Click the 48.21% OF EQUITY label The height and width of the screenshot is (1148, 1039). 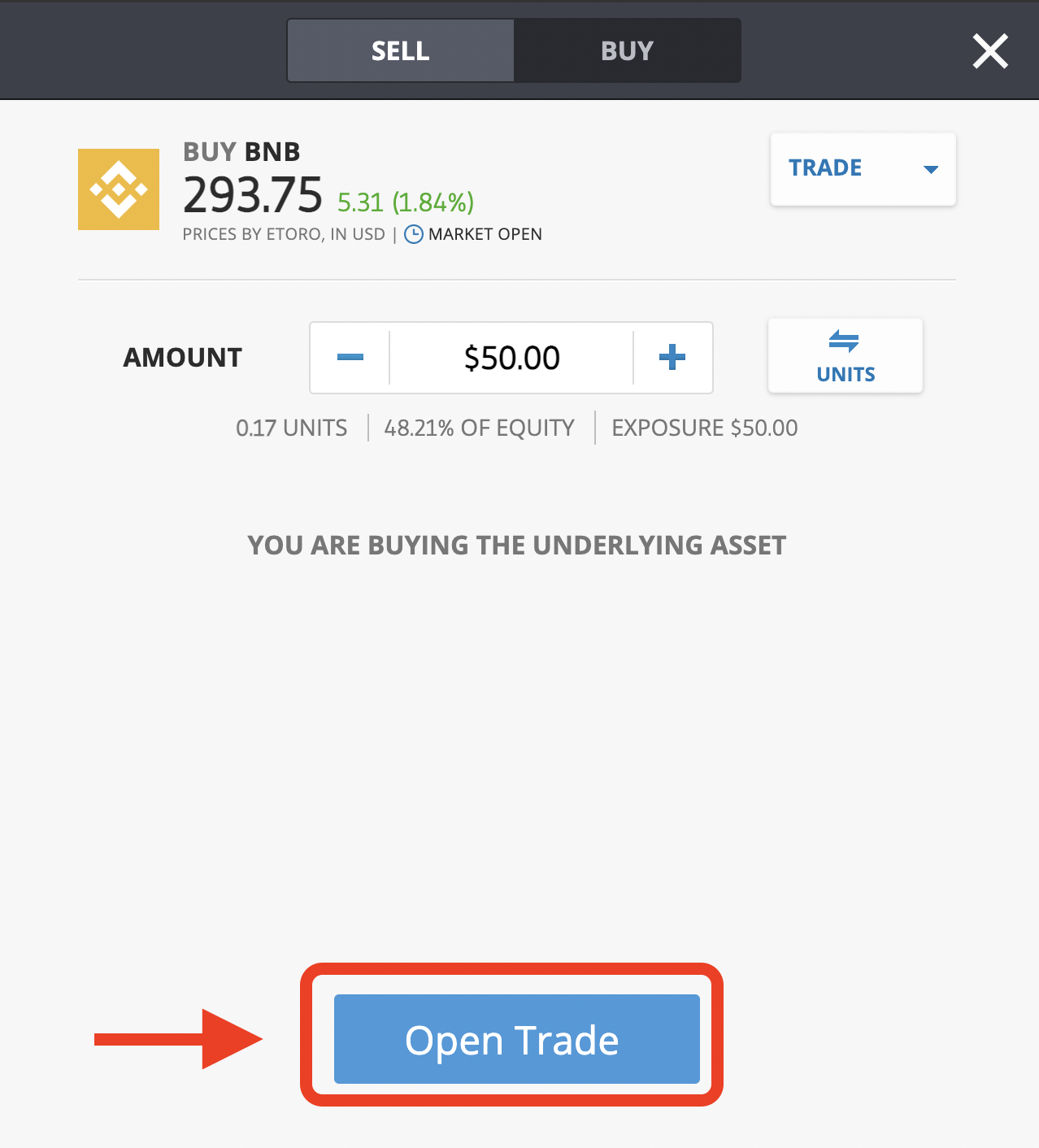tap(479, 428)
